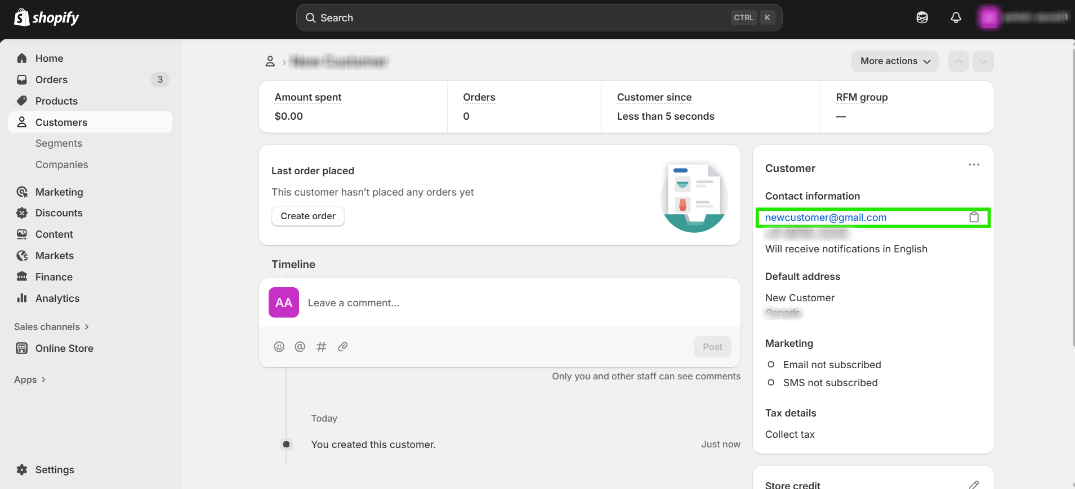This screenshot has width=1075, height=489.
Task: Copy the customer email with the clipboard icon
Action: click(x=974, y=217)
